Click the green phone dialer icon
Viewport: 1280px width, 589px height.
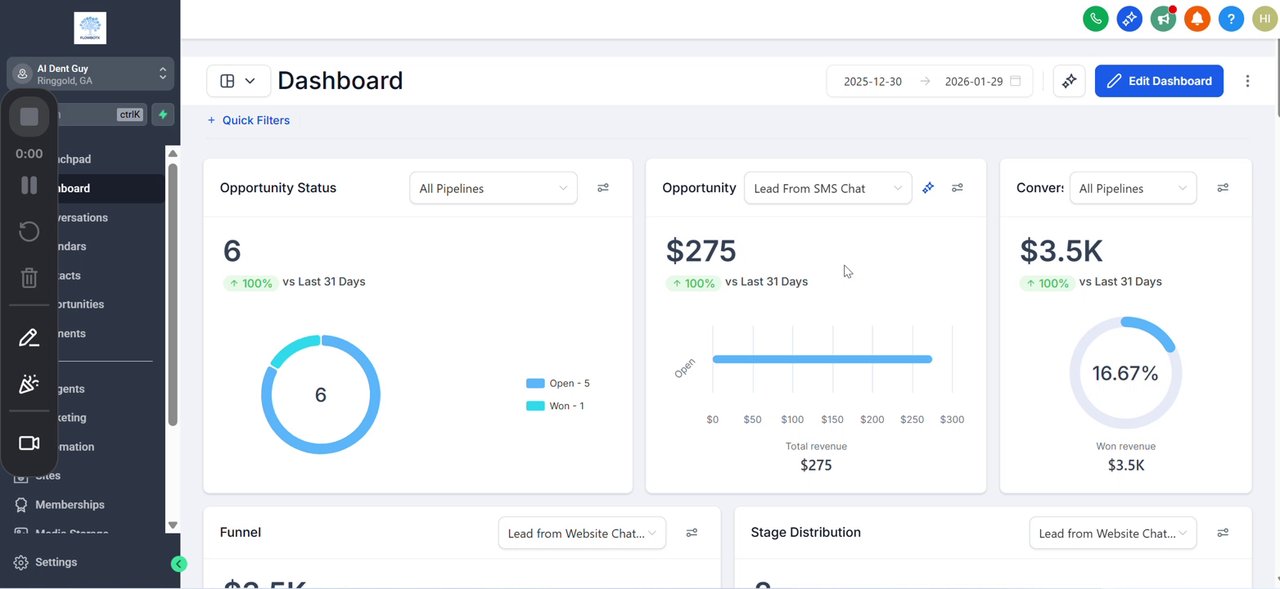pos(1096,18)
